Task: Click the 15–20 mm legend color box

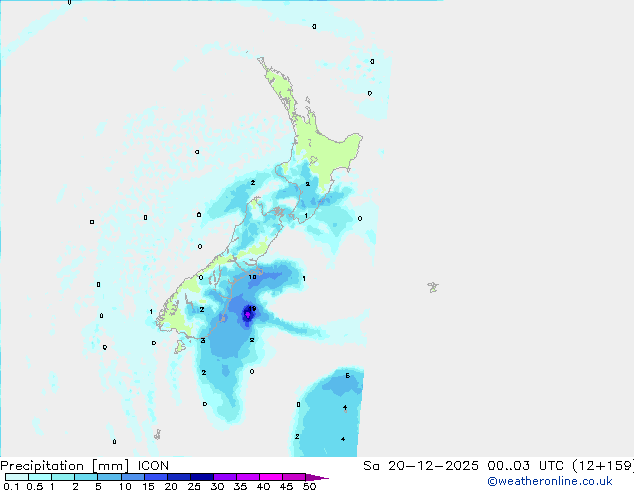Action: pyautogui.click(x=156, y=477)
